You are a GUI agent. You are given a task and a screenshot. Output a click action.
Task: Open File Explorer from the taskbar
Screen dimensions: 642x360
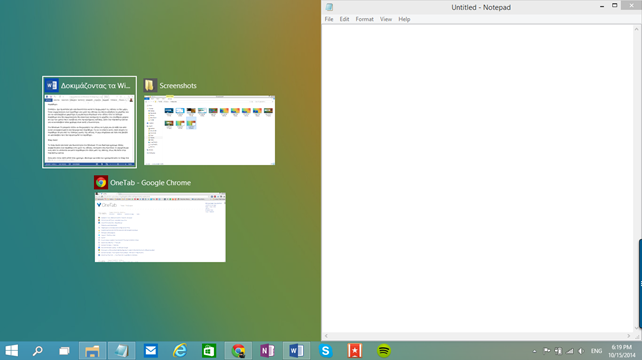click(x=92, y=351)
